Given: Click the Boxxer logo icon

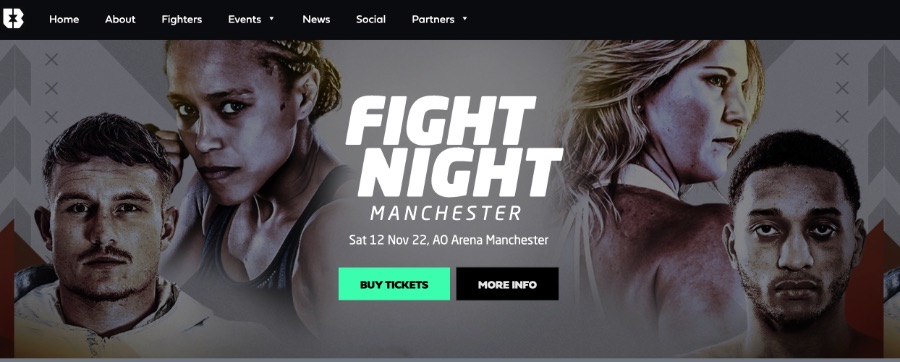Looking at the screenshot, I should 13,19.
